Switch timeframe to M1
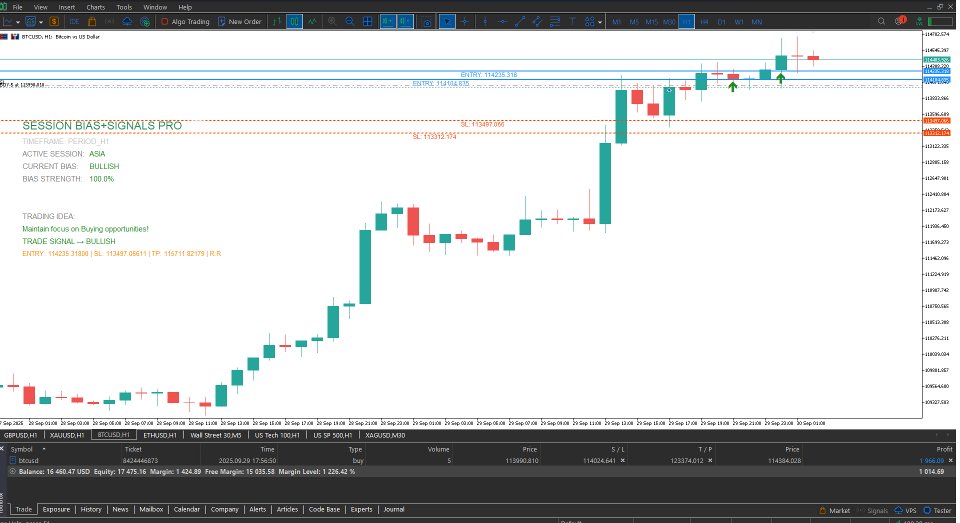Viewport: 960px width, 523px height. tap(617, 21)
